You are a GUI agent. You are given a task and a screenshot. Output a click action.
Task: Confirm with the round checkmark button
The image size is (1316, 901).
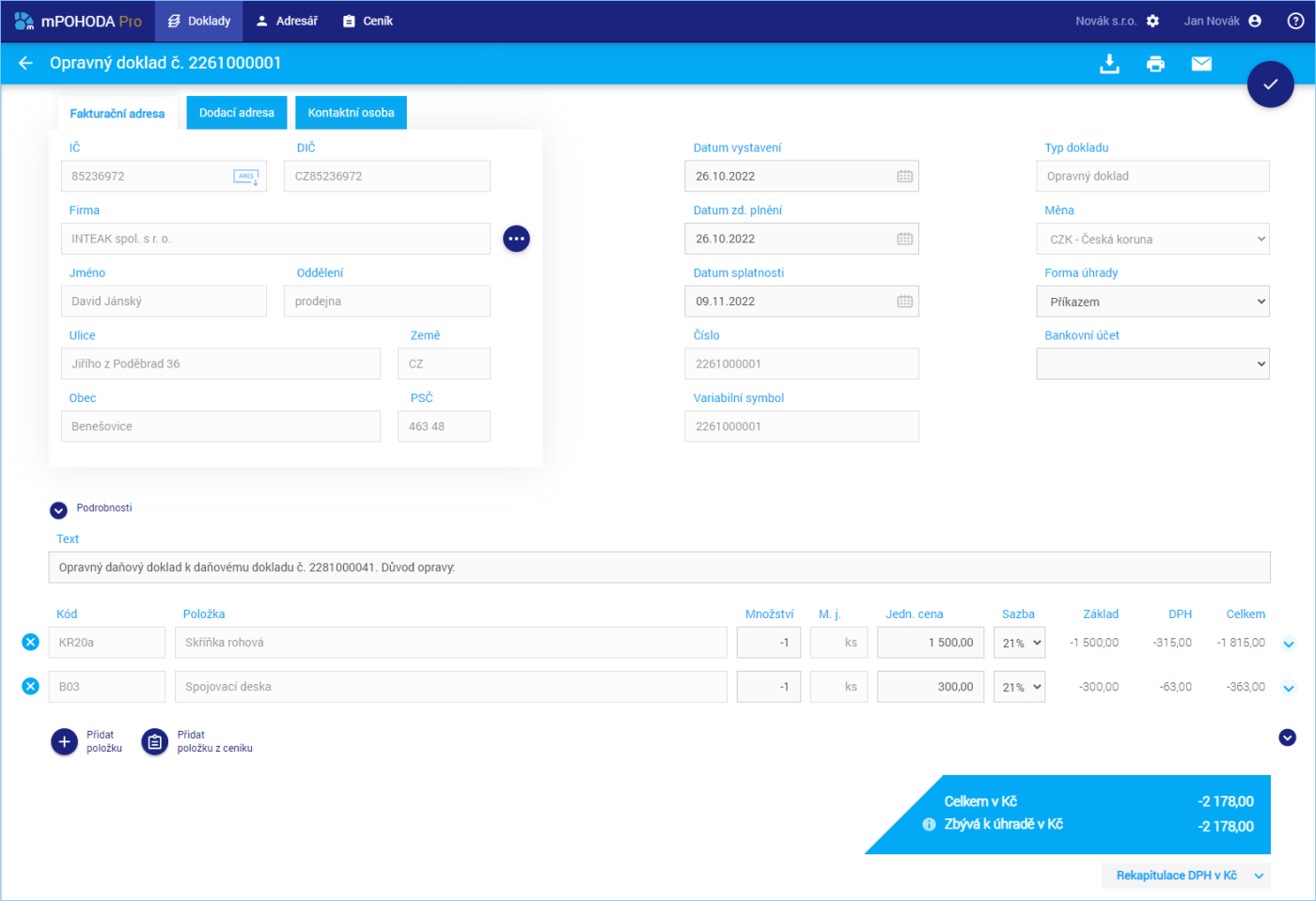click(x=1271, y=85)
